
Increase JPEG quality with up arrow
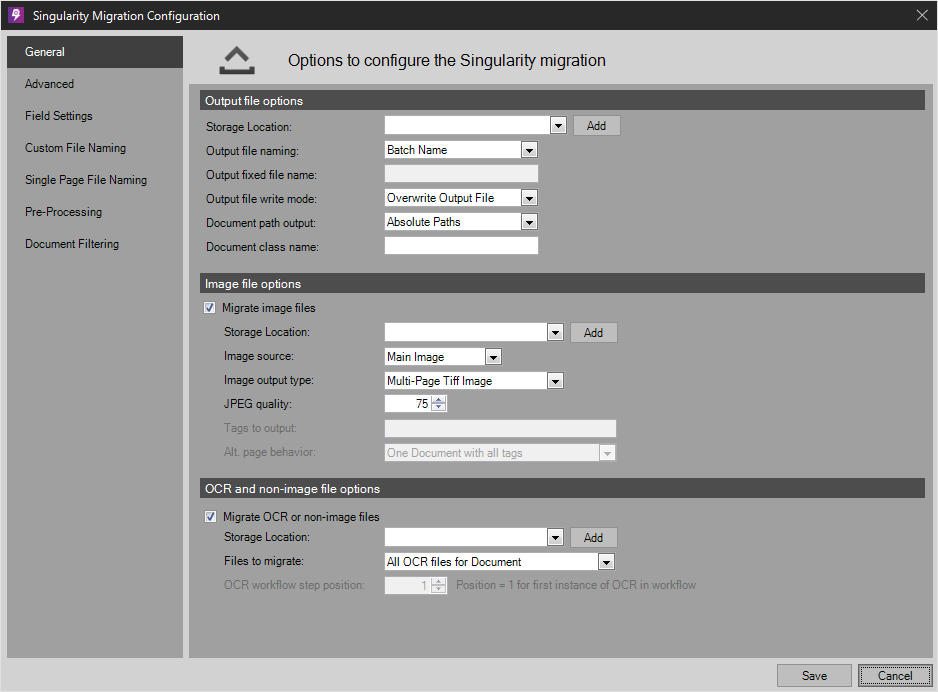point(438,400)
